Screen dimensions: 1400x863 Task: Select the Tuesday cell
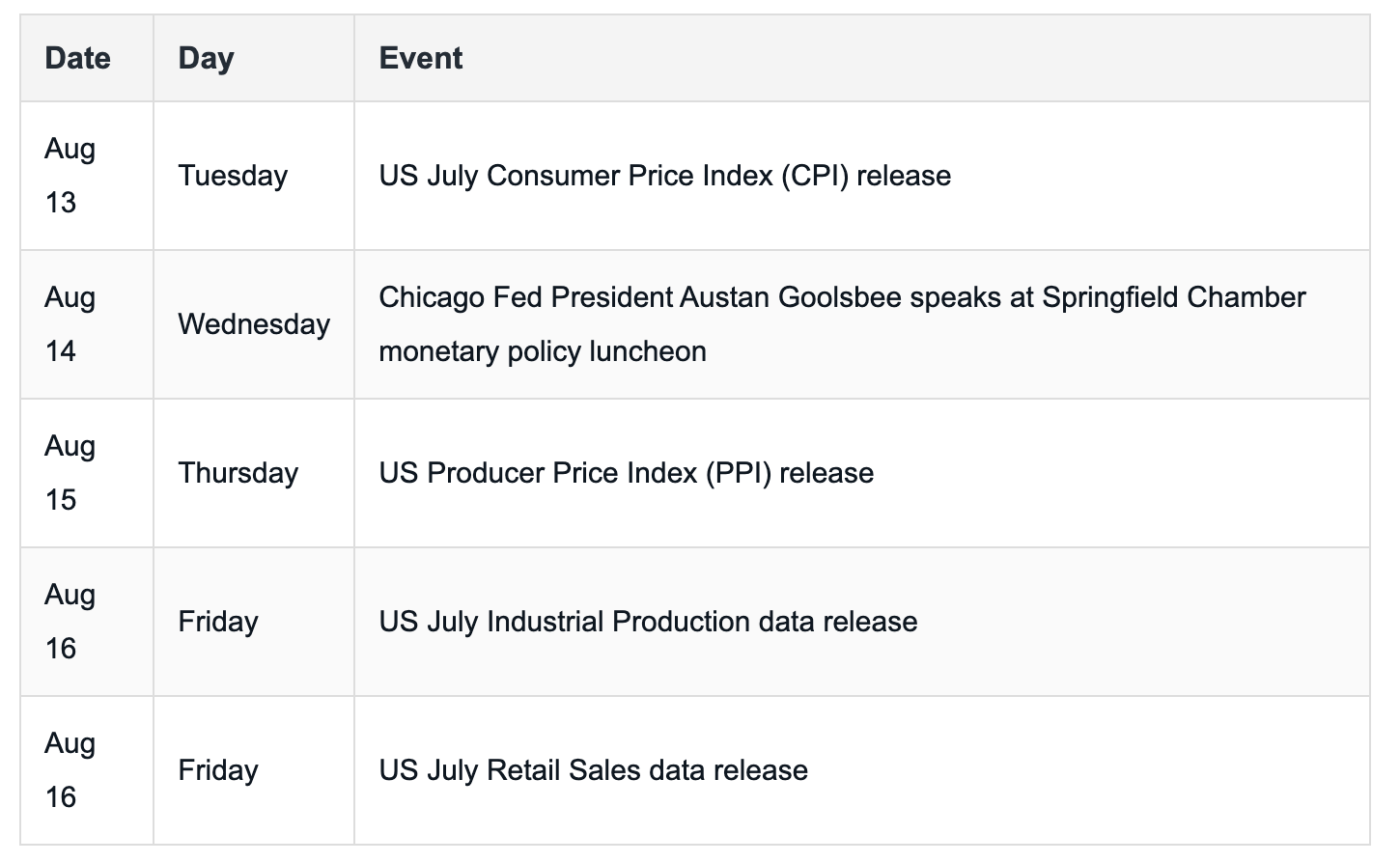[x=254, y=176]
